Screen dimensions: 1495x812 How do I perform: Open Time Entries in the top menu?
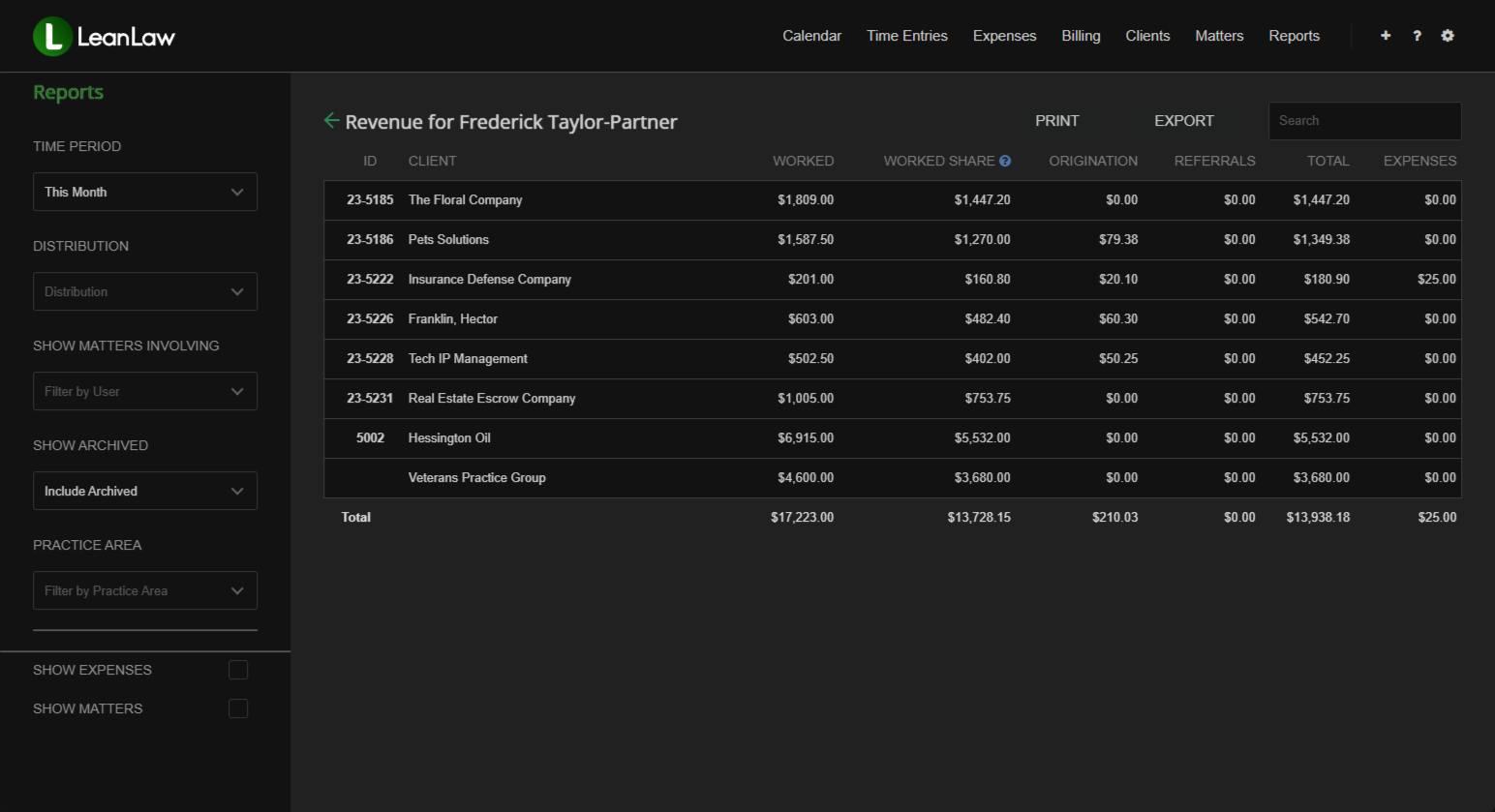[x=907, y=36]
